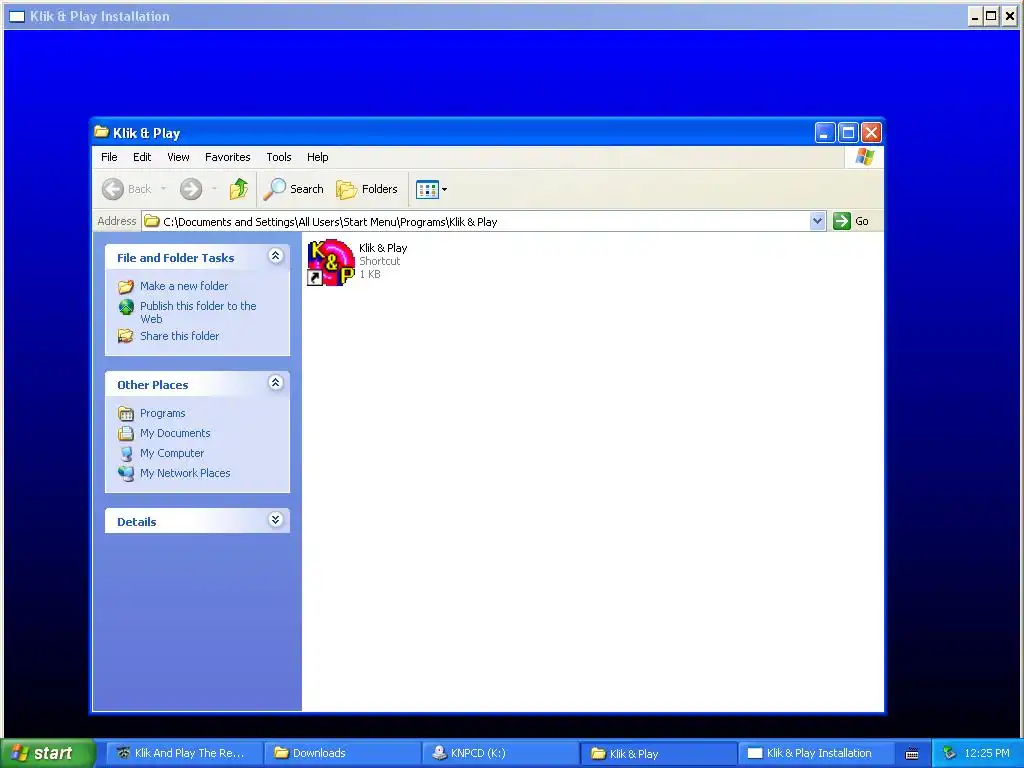Click Make a new folder
This screenshot has width=1024, height=768.
tap(184, 286)
